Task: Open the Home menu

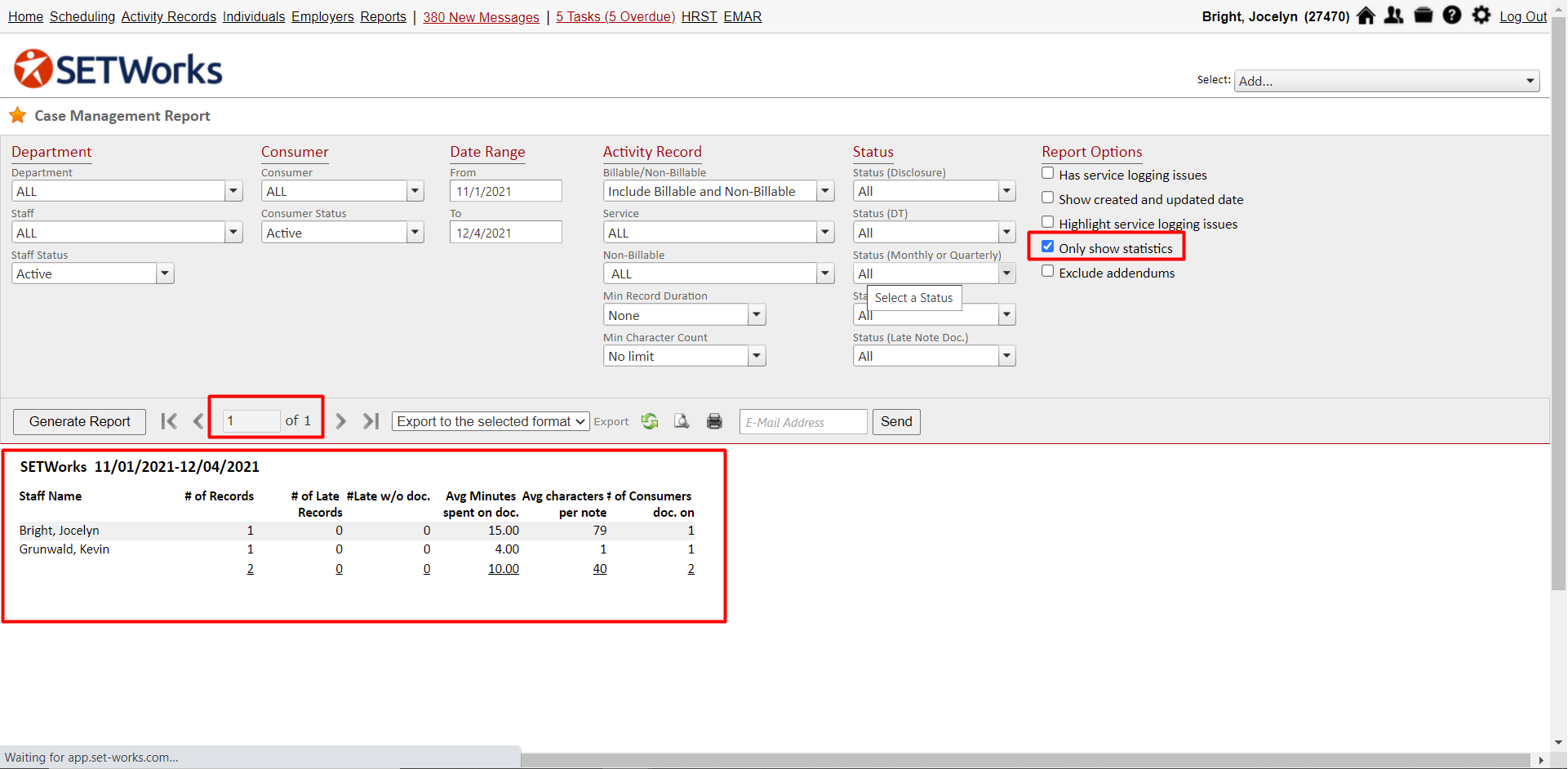Action: click(x=25, y=16)
